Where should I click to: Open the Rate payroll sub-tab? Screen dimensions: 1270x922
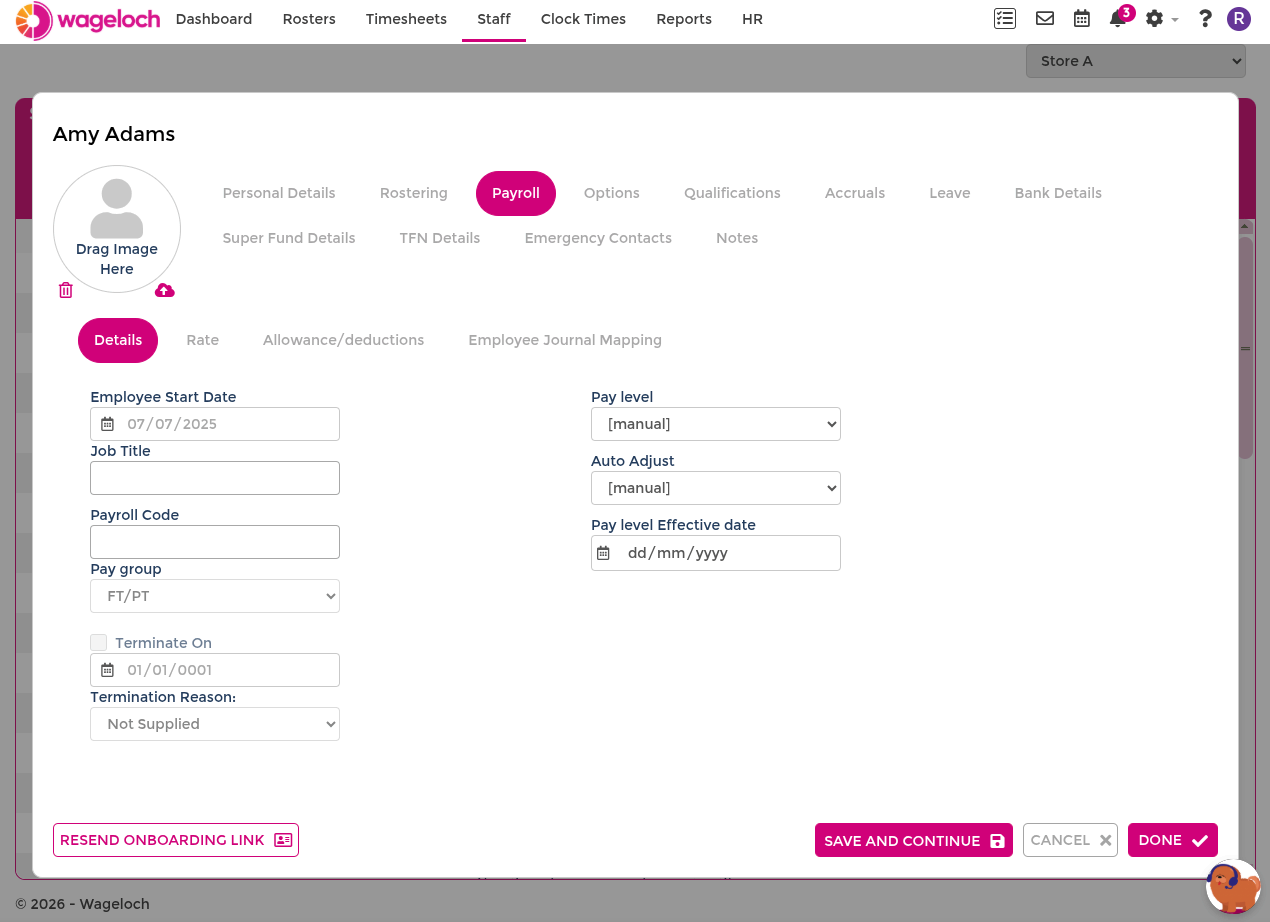pos(203,340)
